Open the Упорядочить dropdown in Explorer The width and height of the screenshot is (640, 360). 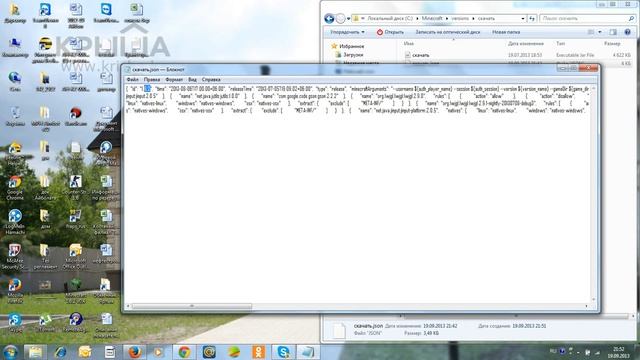coord(347,32)
